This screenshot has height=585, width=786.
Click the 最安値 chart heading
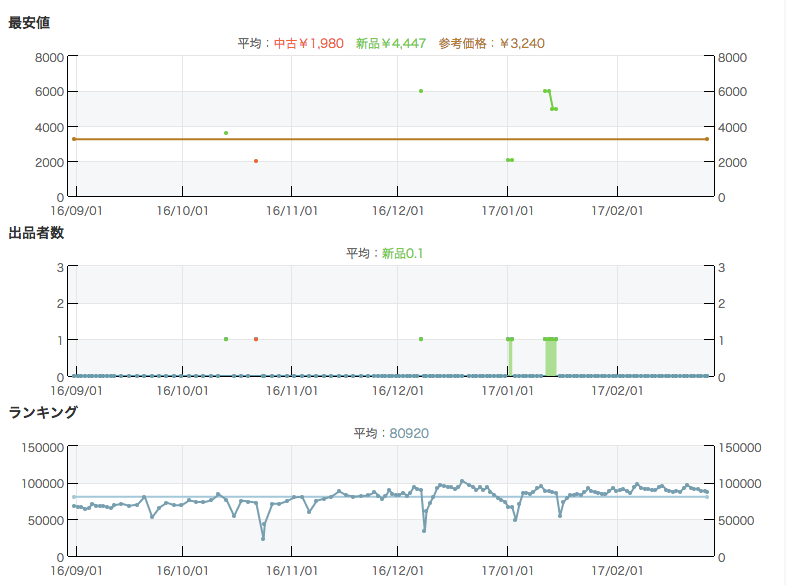coord(29,22)
